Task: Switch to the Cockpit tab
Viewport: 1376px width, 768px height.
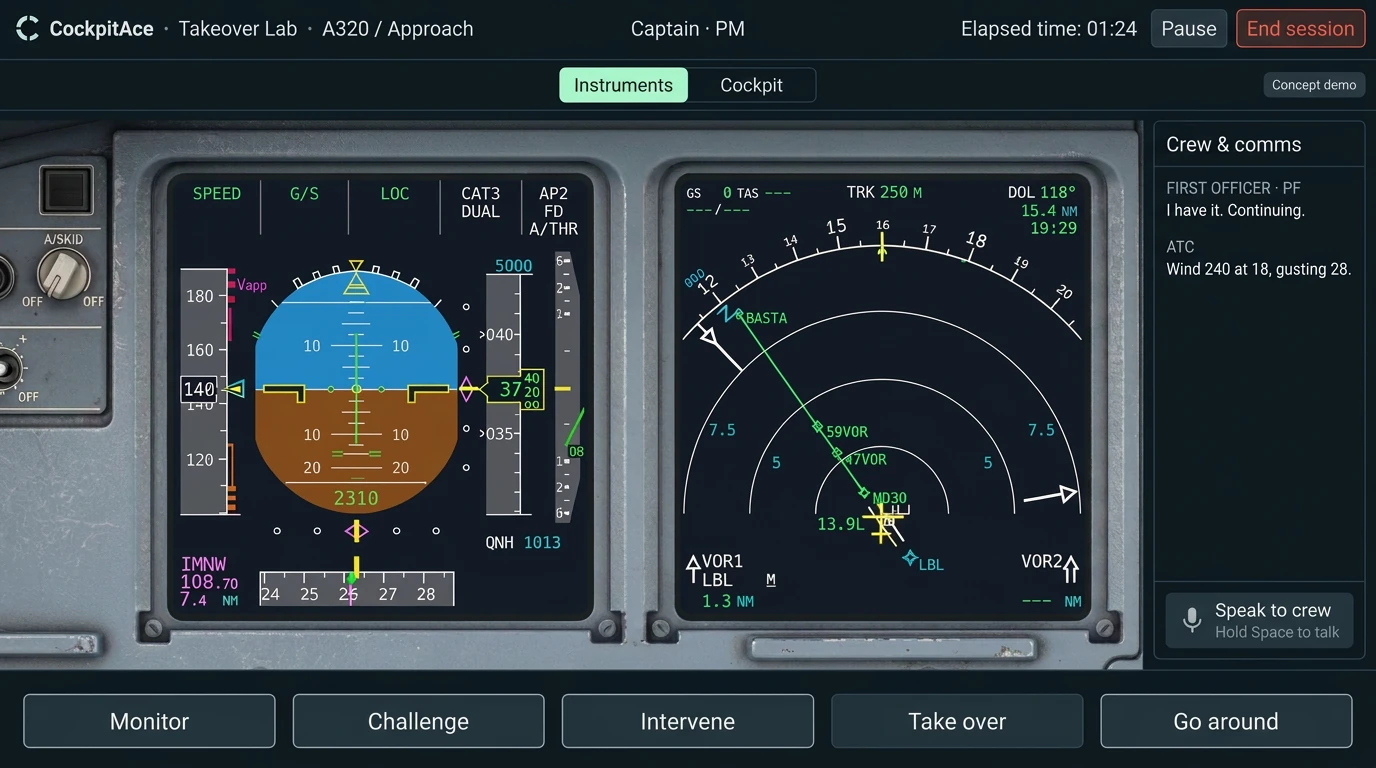Action: click(751, 85)
